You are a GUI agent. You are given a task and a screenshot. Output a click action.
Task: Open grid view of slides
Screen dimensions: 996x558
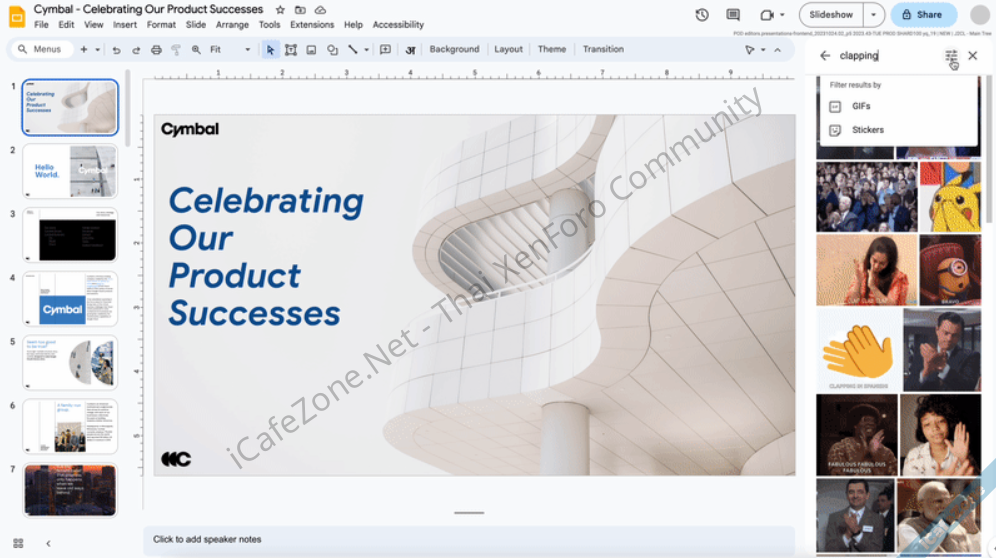tap(18, 543)
